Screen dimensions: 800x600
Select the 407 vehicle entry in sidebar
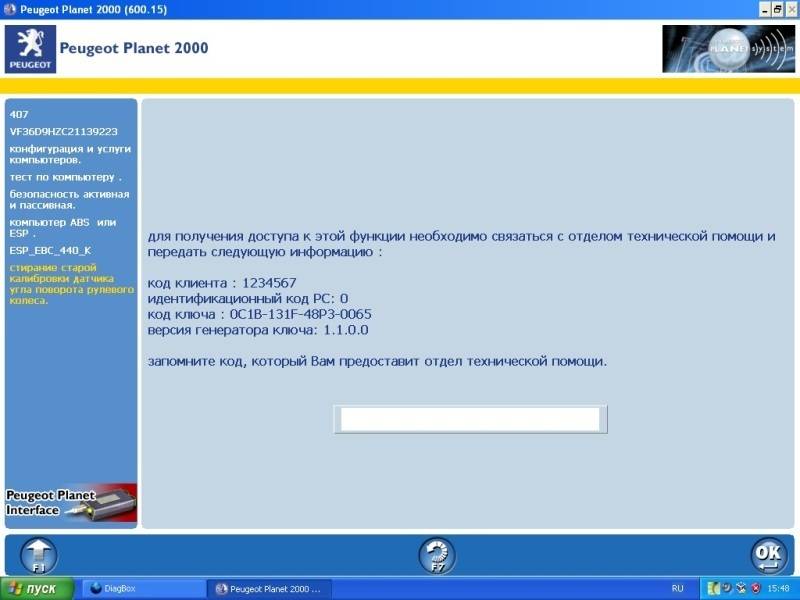point(19,114)
